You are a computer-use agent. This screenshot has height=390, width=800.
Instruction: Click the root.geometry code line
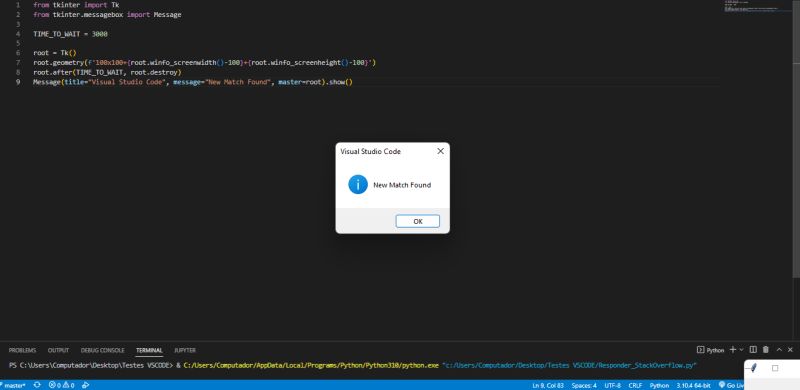[x=205, y=62]
